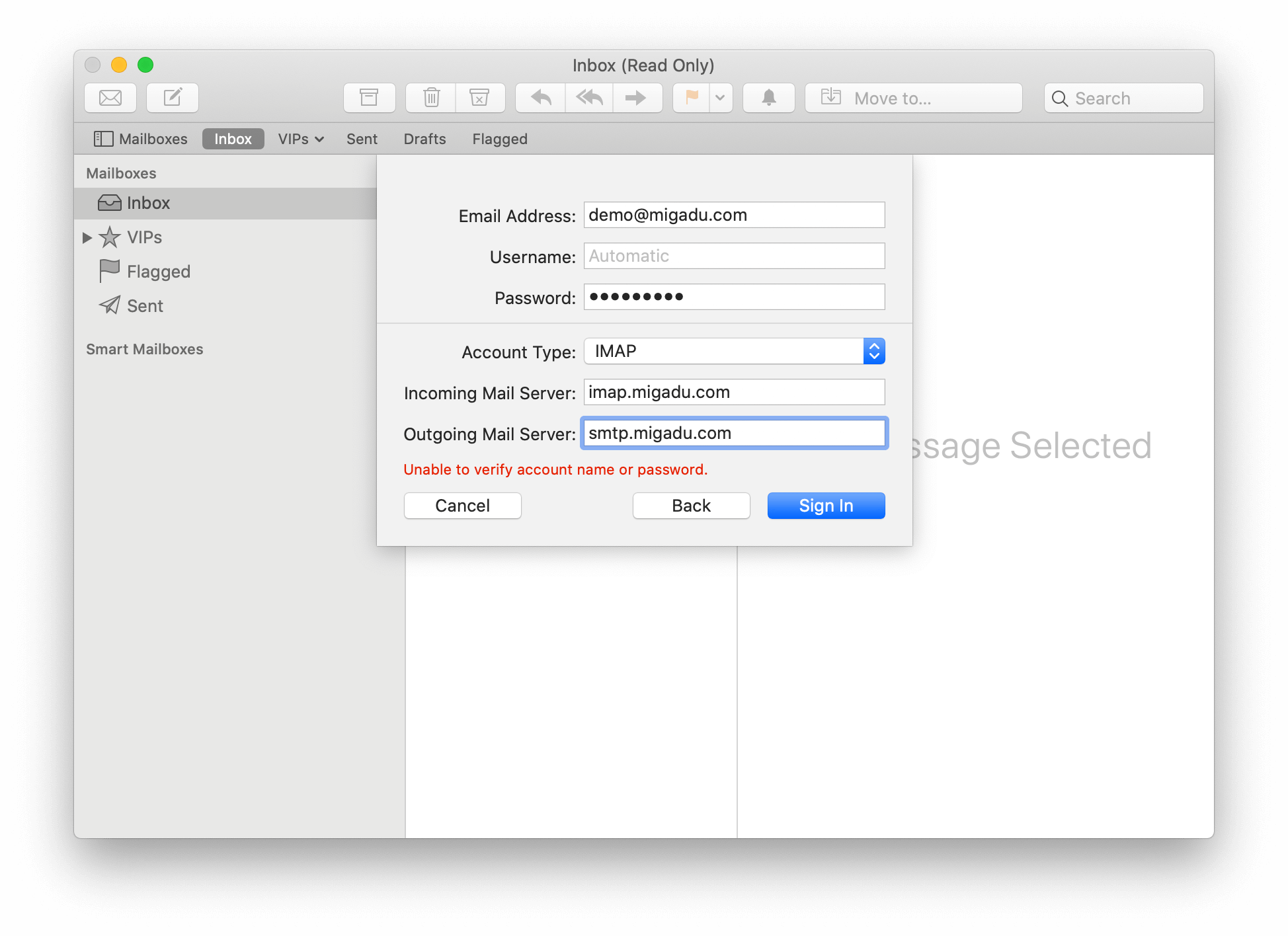Click the Cancel button

pyautogui.click(x=463, y=504)
